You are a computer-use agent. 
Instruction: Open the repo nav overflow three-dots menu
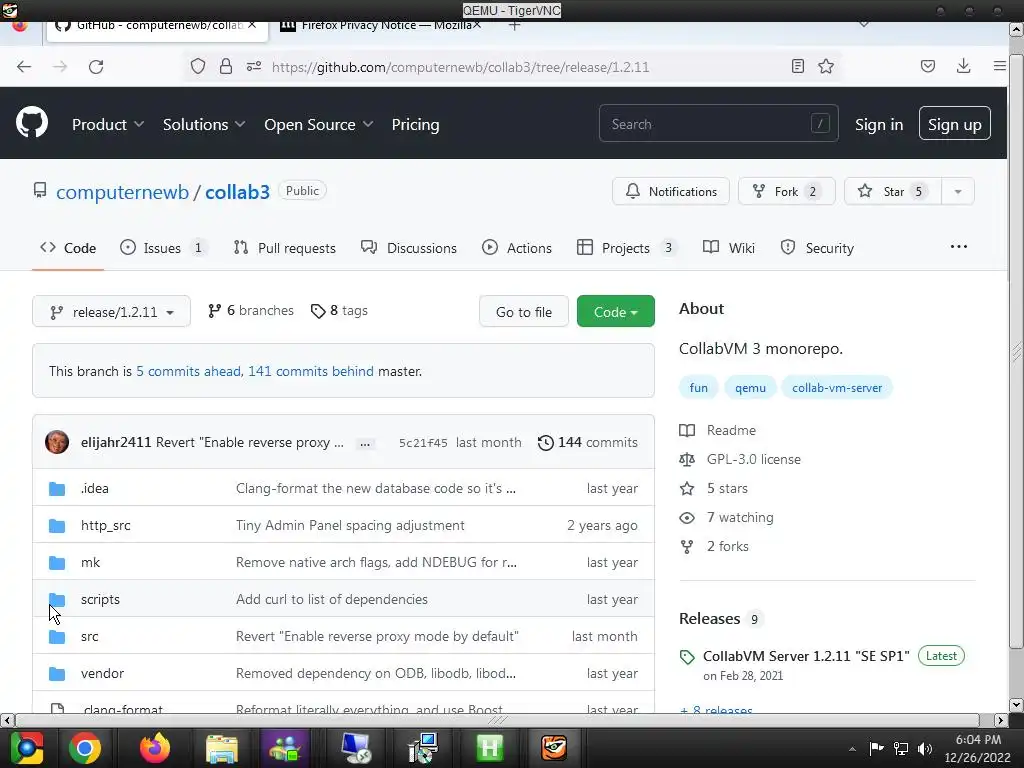coord(959,247)
